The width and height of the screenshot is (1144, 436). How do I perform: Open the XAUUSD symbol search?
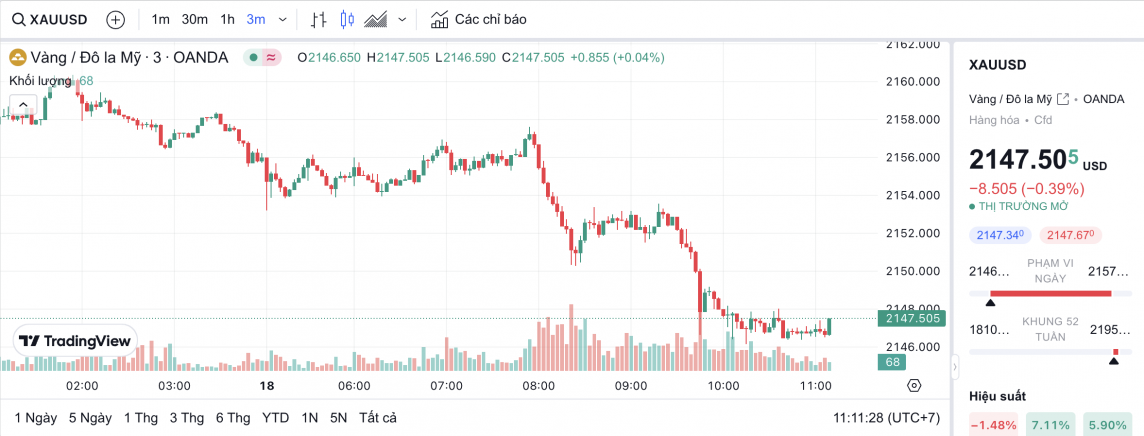click(46, 19)
